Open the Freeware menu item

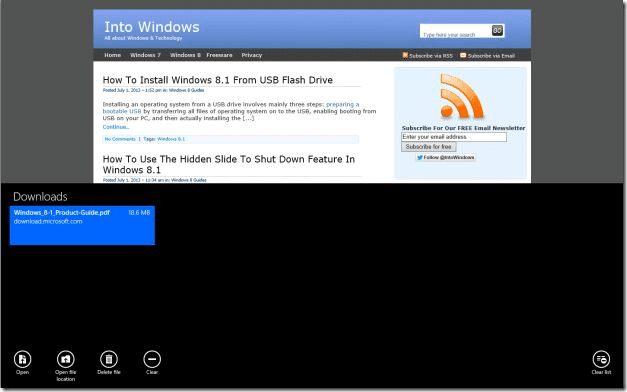pos(219,55)
